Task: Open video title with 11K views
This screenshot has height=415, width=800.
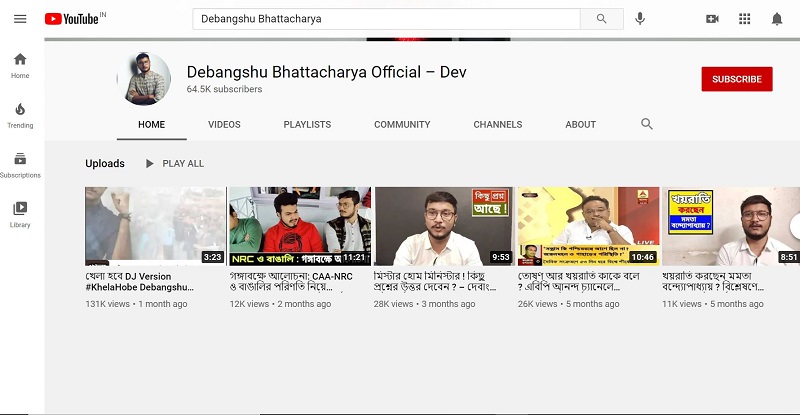Action: [x=713, y=282]
